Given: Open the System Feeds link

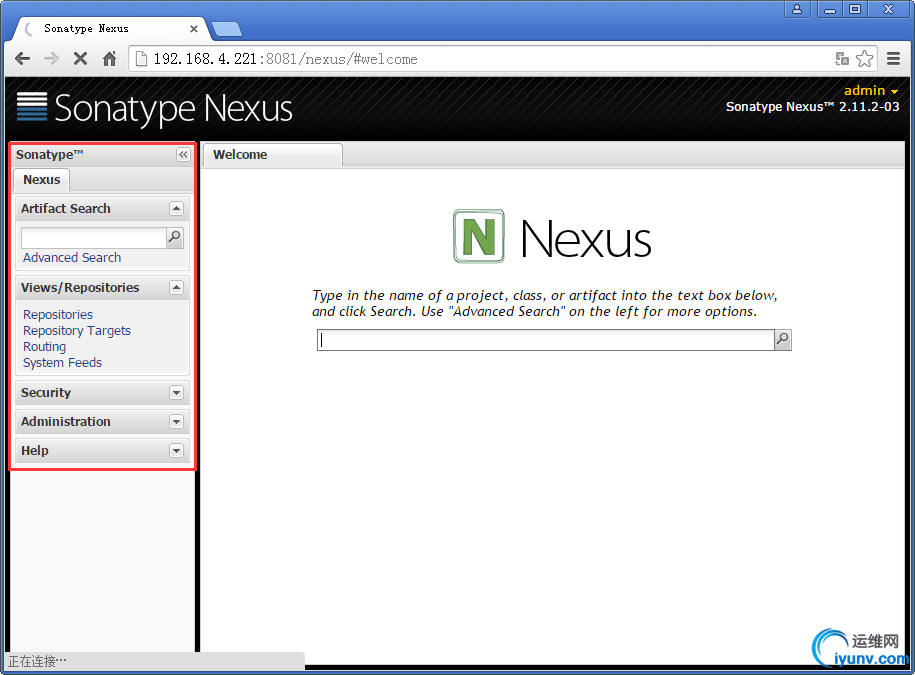Looking at the screenshot, I should tap(62, 363).
